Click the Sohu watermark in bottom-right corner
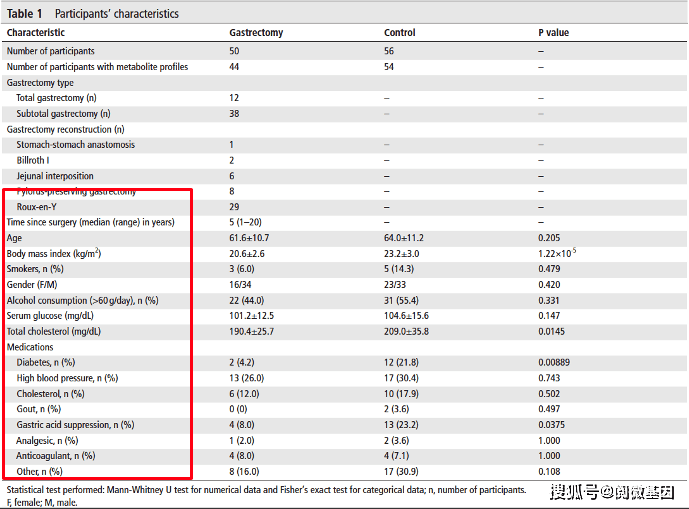This screenshot has width=689, height=509. coord(610,492)
